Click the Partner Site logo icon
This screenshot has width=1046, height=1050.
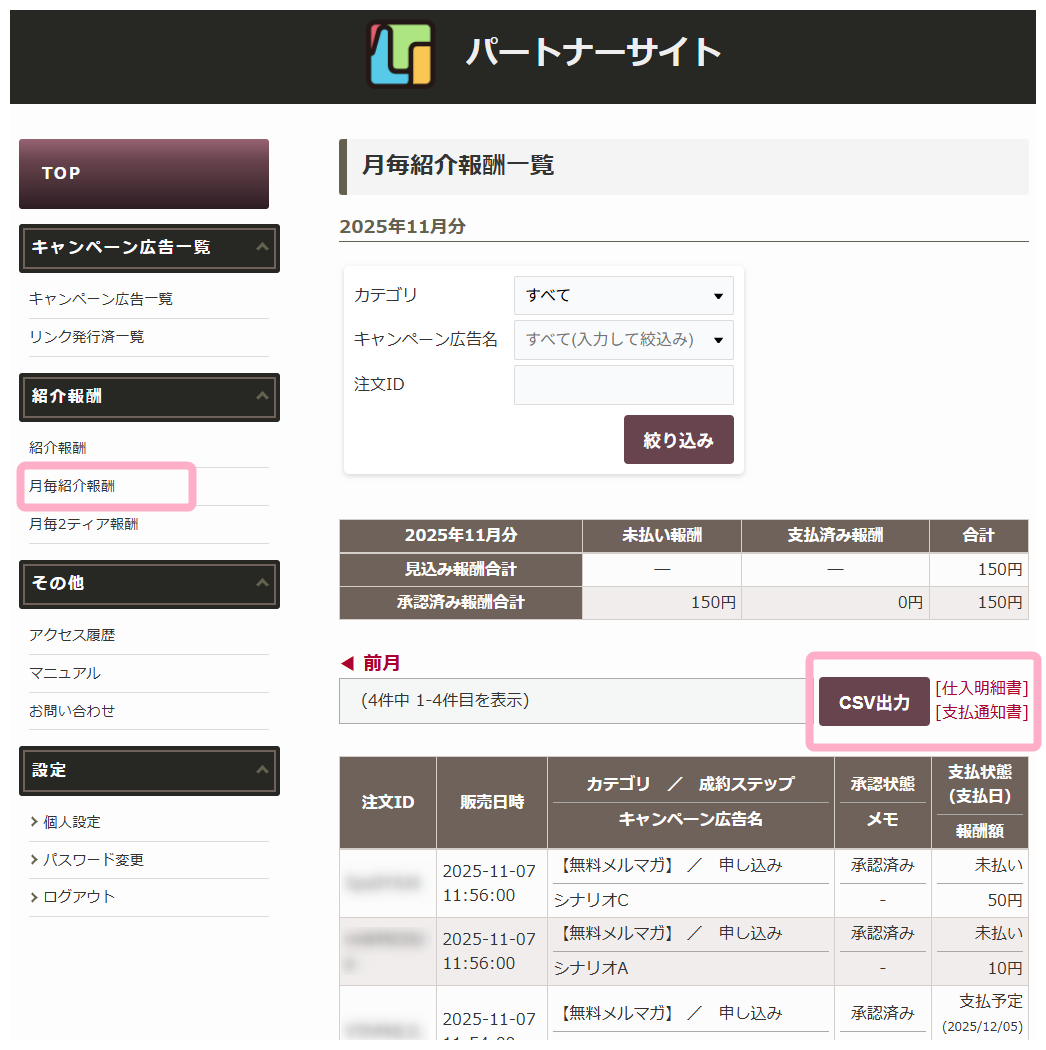coord(400,55)
